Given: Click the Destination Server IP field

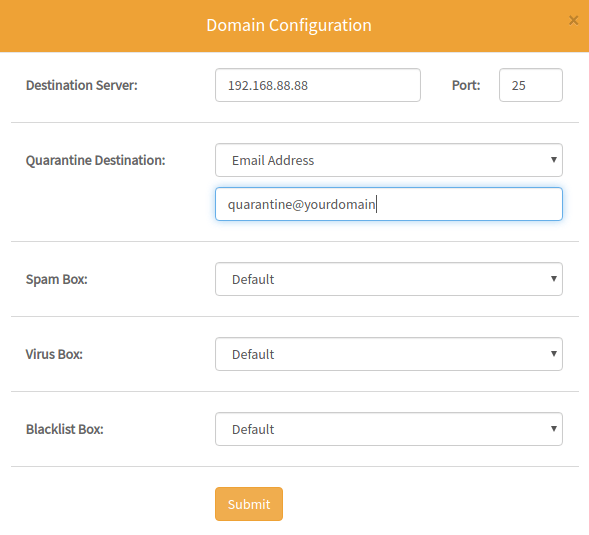Looking at the screenshot, I should (318, 85).
